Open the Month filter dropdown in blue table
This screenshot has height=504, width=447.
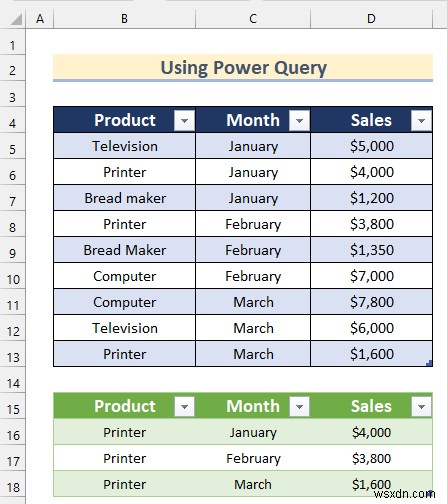(x=299, y=120)
